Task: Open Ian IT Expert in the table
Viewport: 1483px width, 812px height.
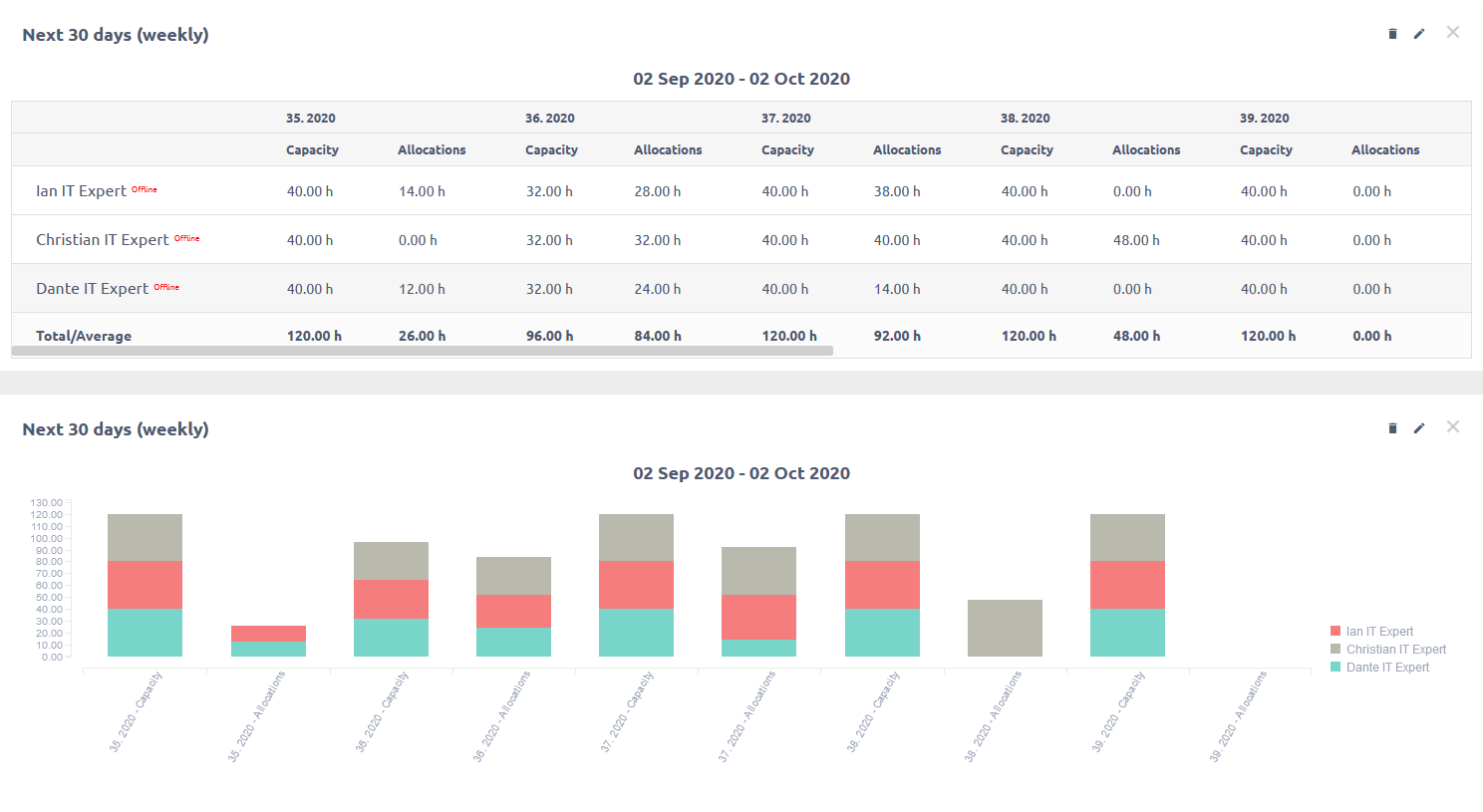Action: click(81, 191)
